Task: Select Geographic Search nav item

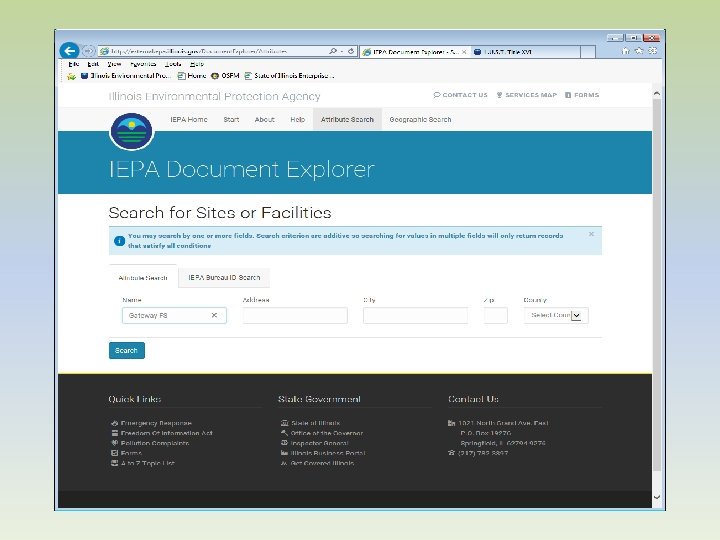Action: click(x=420, y=119)
